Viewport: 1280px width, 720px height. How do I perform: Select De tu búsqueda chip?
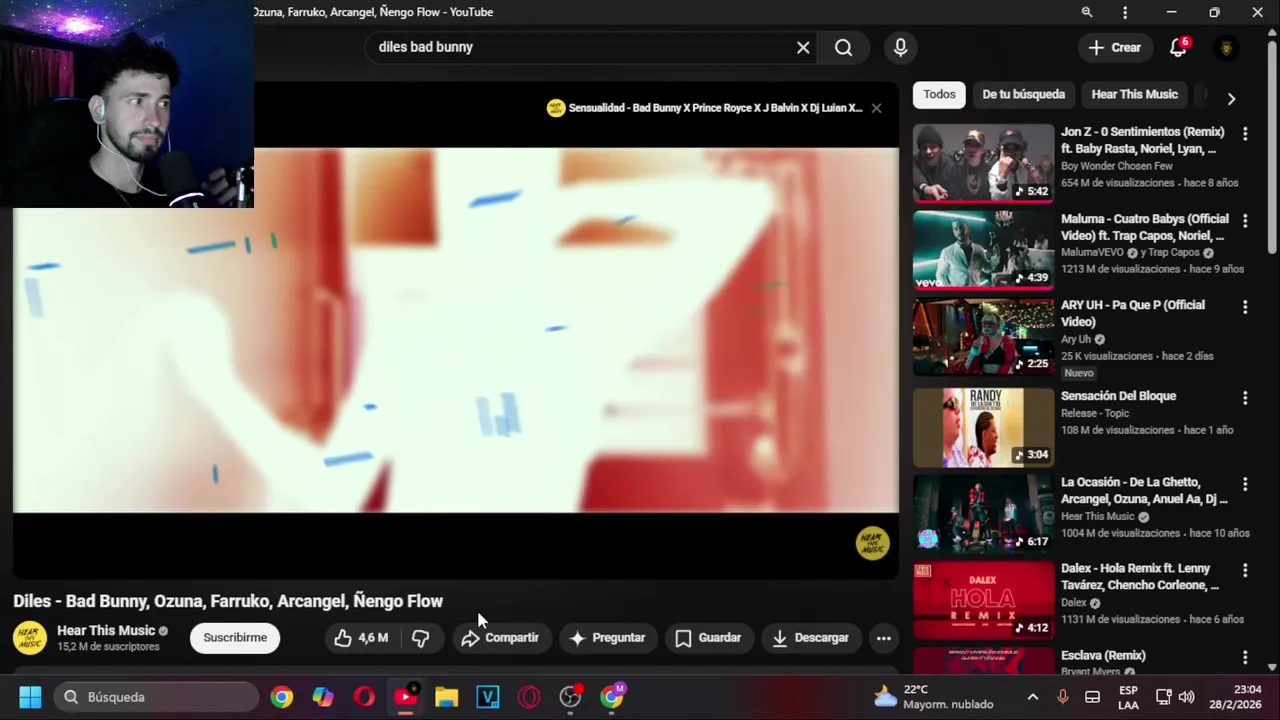(1023, 94)
